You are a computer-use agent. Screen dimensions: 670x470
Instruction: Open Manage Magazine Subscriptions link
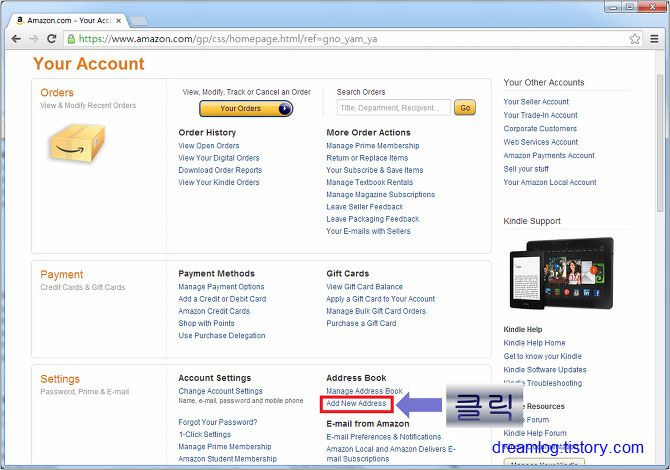pyautogui.click(x=380, y=194)
